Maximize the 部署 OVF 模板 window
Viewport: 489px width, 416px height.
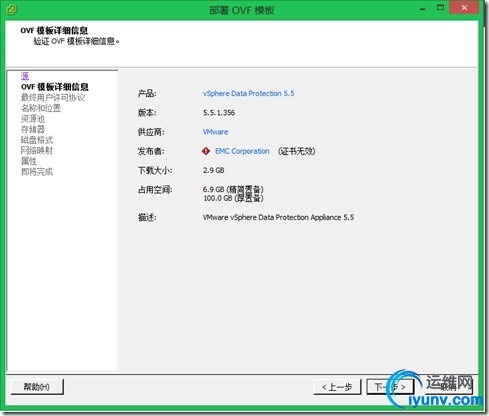(440, 8)
